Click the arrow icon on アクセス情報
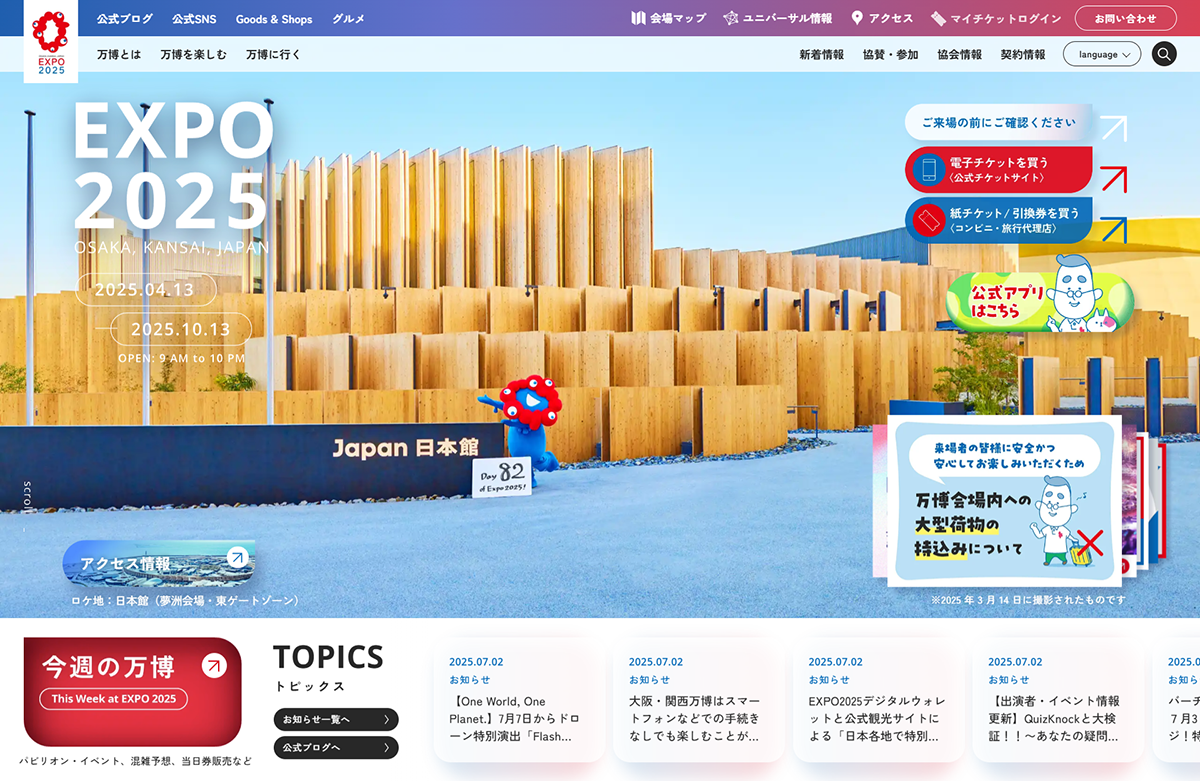The image size is (1200, 781). 236,557
